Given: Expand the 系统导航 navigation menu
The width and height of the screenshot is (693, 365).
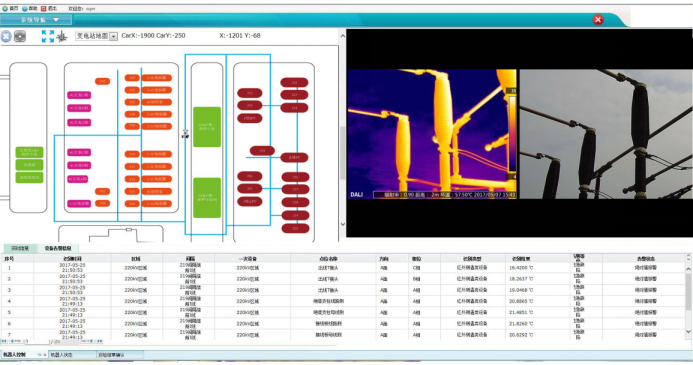Looking at the screenshot, I should click(x=36, y=20).
